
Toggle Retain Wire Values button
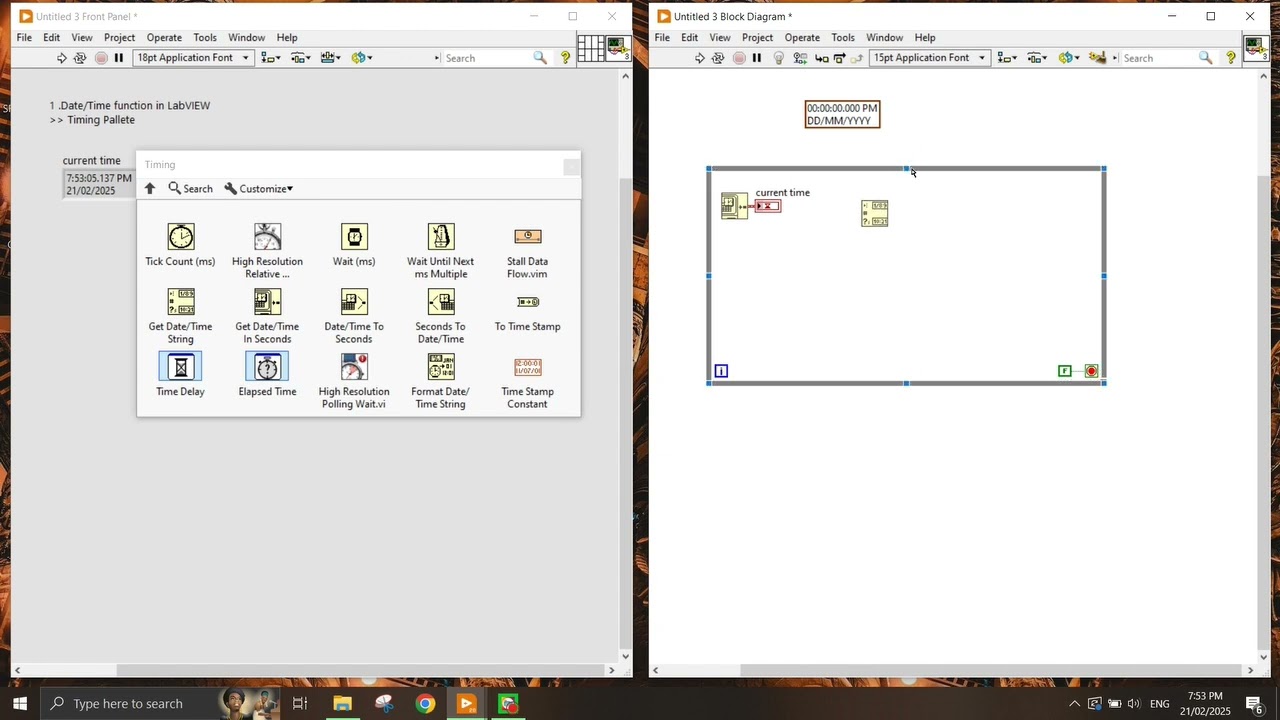(800, 58)
